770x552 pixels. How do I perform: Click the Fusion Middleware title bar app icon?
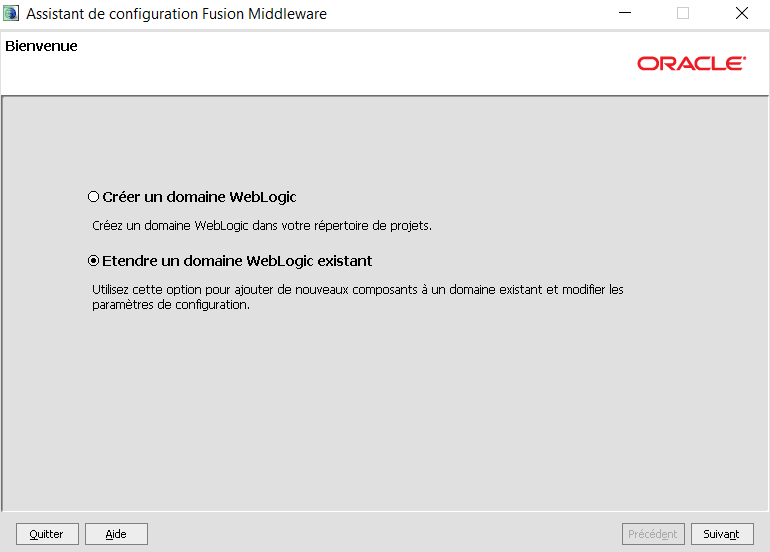click(x=11, y=14)
